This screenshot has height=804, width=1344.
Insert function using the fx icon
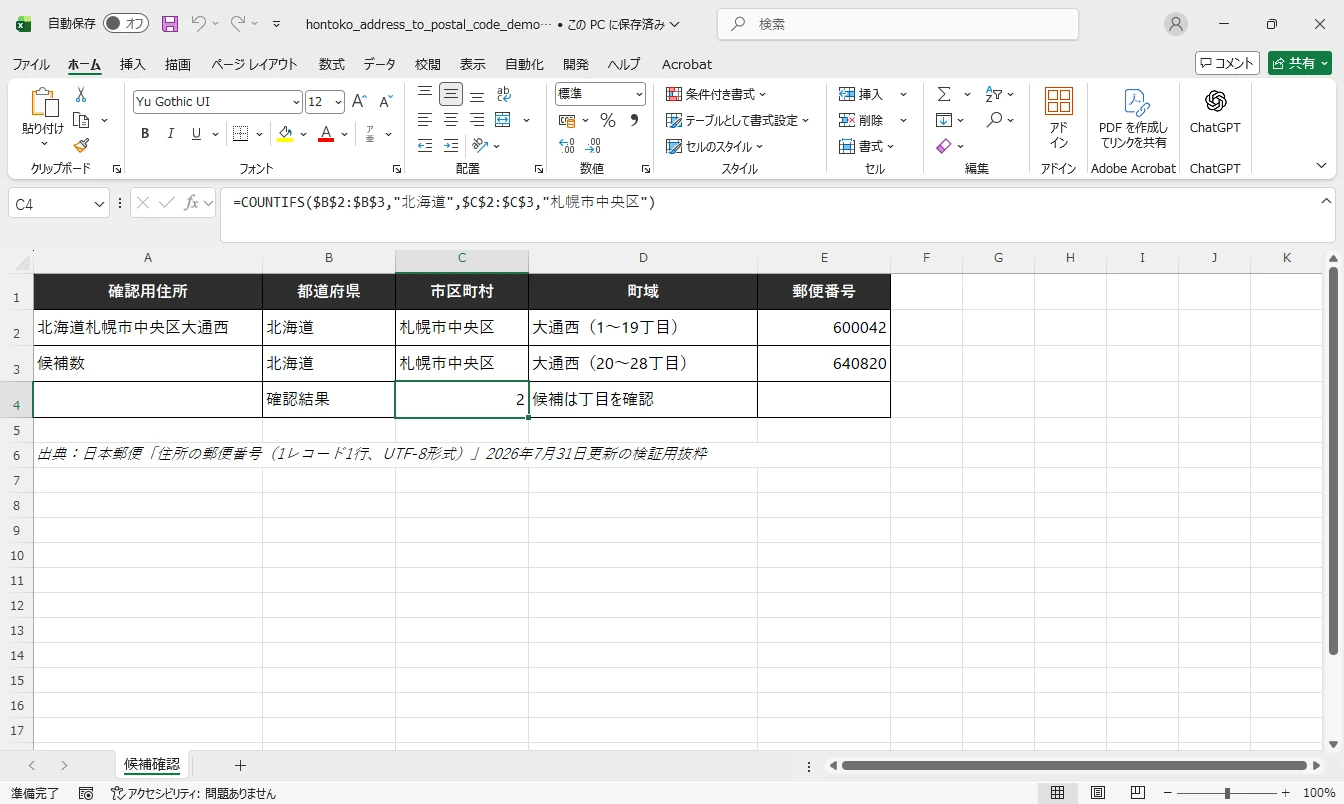tap(191, 203)
